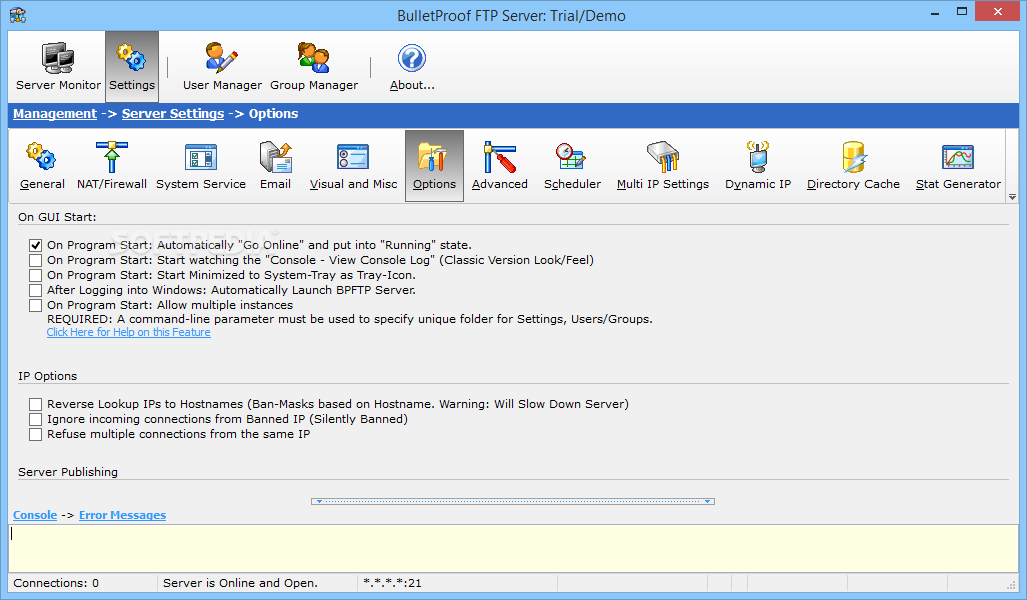Open the Console link
Viewport: 1027px width, 600px height.
(35, 515)
